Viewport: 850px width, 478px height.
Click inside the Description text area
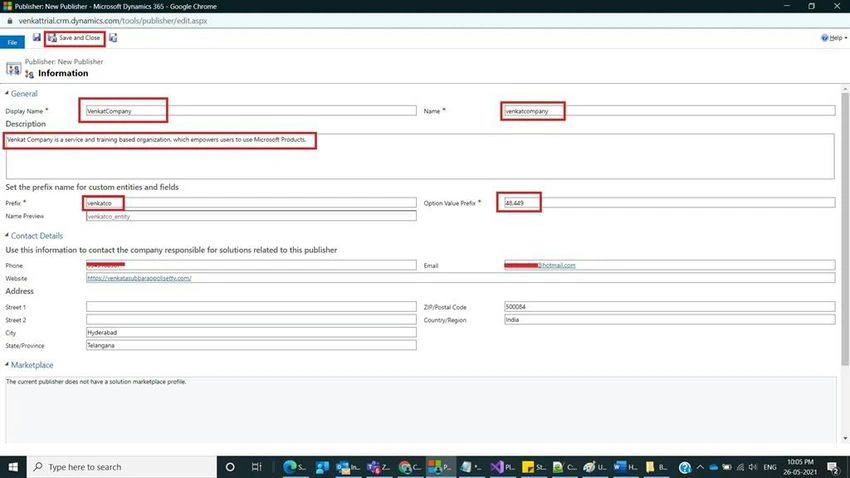tap(420, 156)
